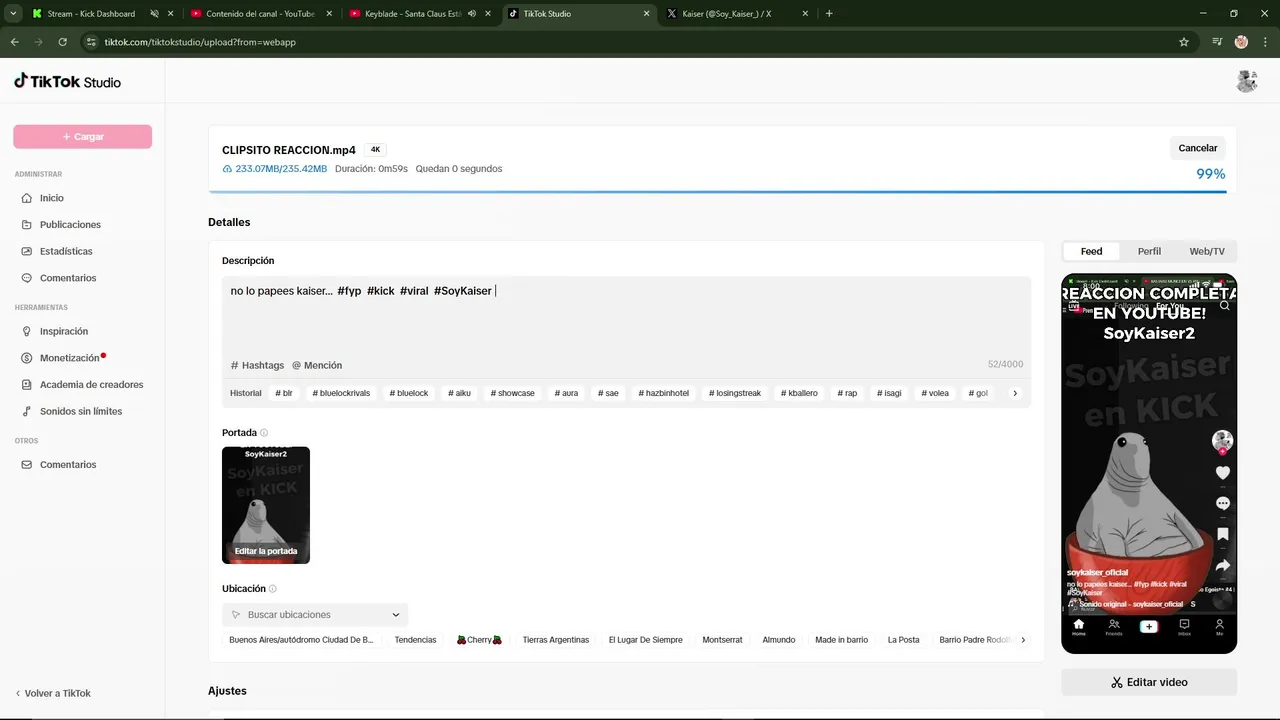Click the like heart icon in preview

[x=1222, y=472]
